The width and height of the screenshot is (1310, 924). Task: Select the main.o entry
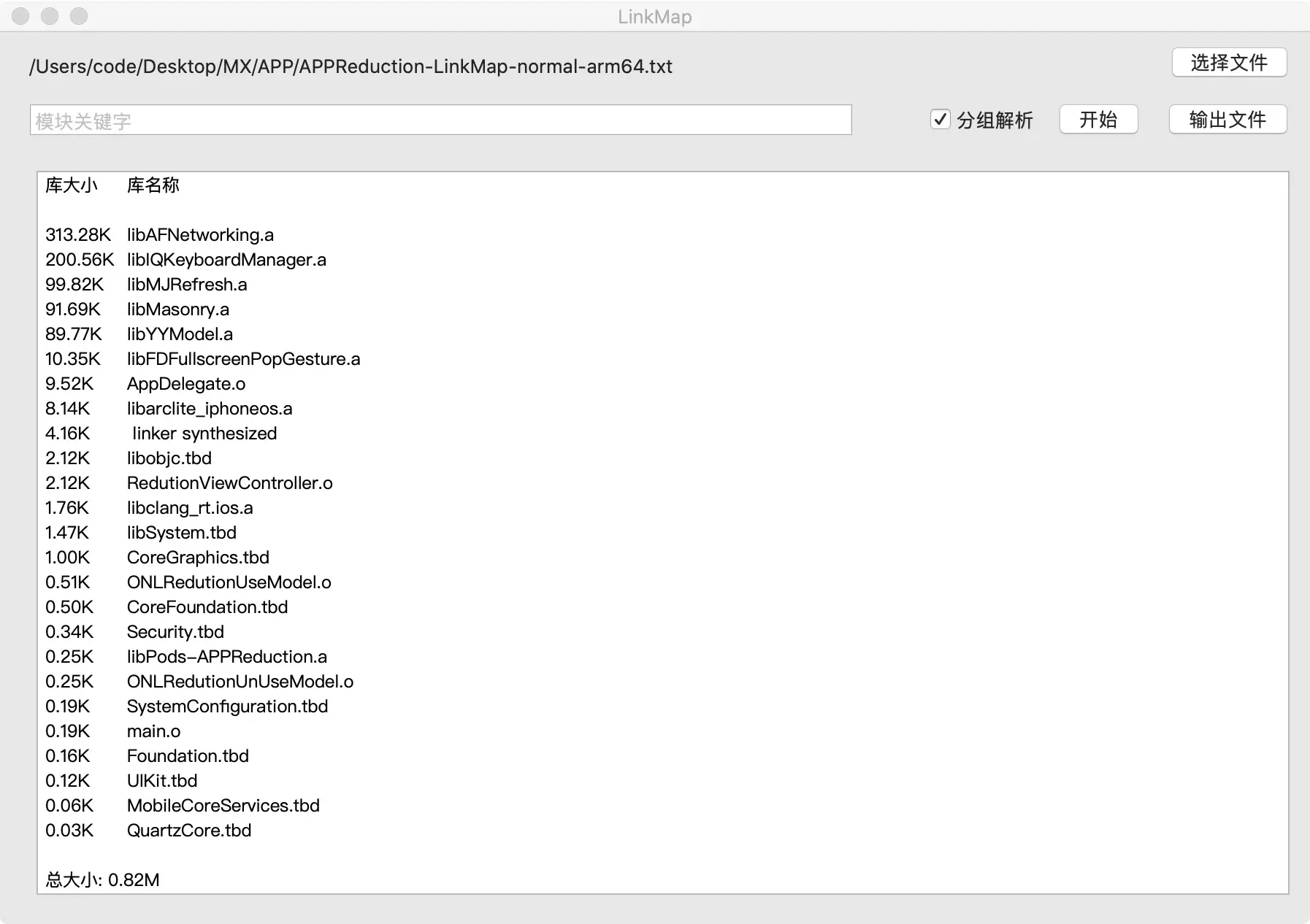[x=153, y=731]
